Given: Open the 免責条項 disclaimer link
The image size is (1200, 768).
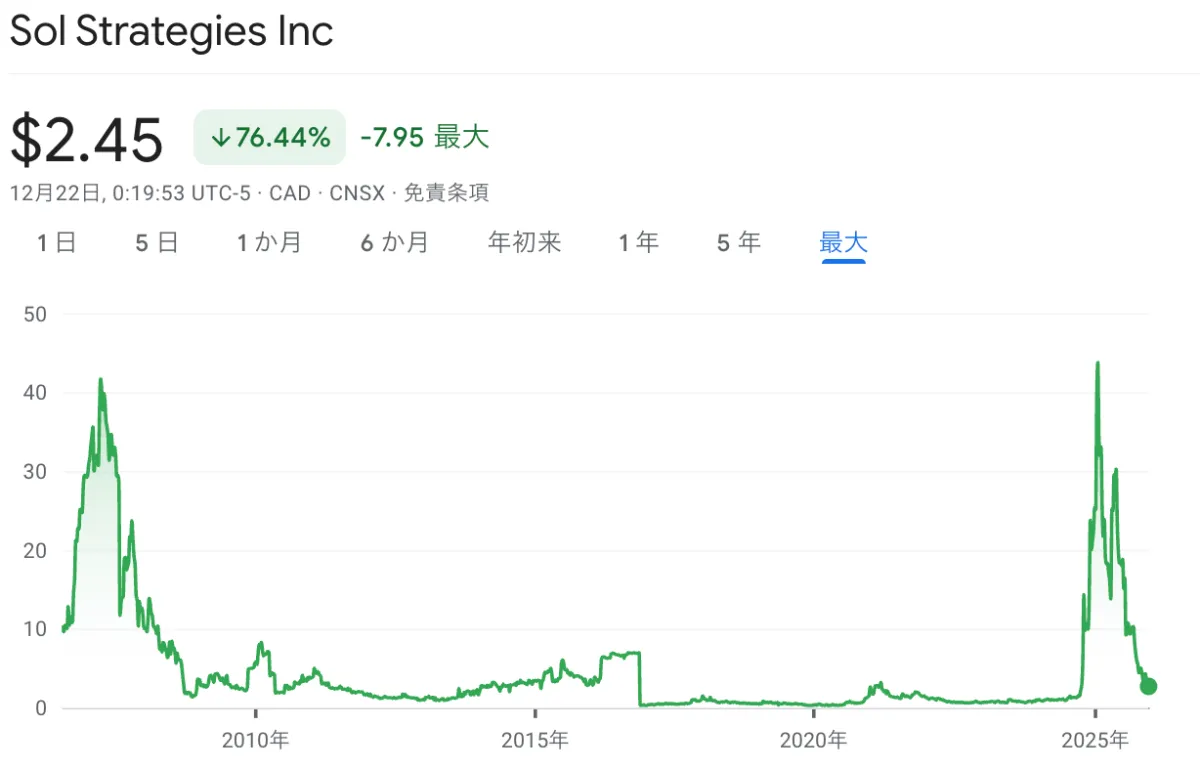Looking at the screenshot, I should 448,193.
